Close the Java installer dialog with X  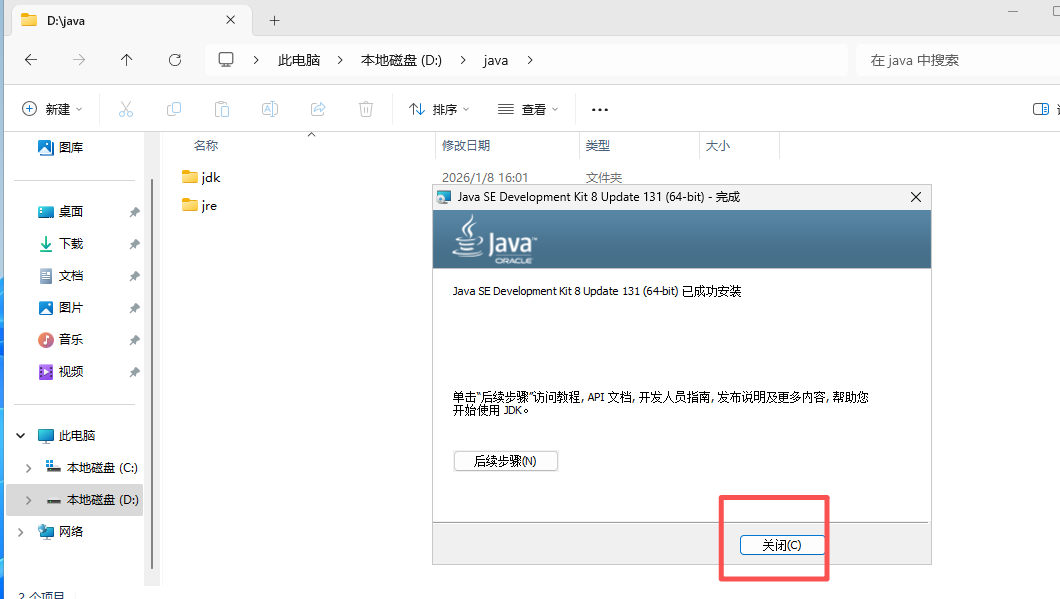click(916, 197)
